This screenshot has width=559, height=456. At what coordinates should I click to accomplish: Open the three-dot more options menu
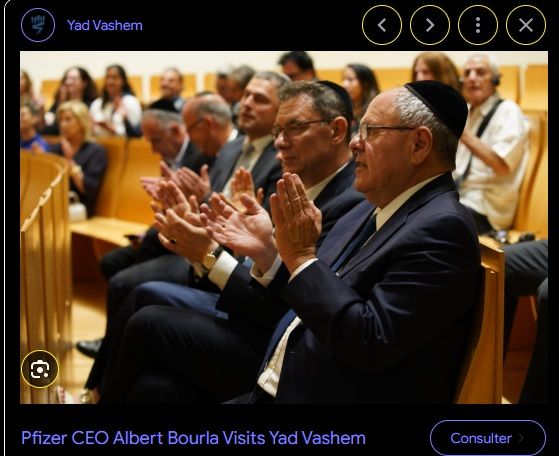(x=478, y=25)
